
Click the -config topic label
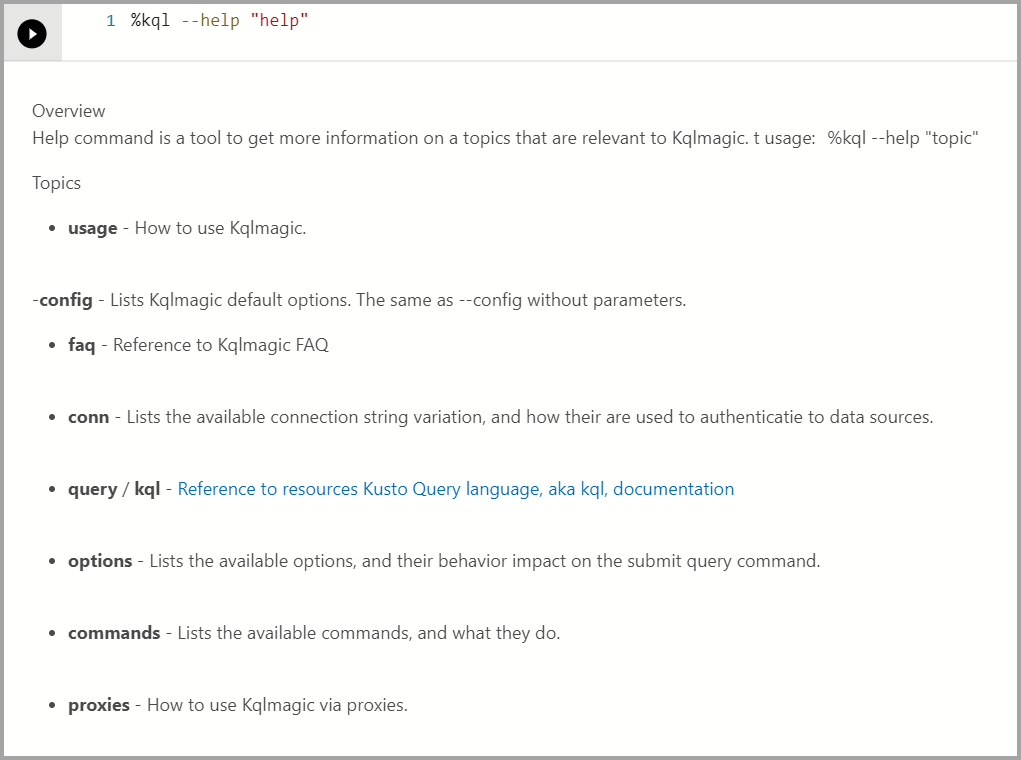(62, 299)
